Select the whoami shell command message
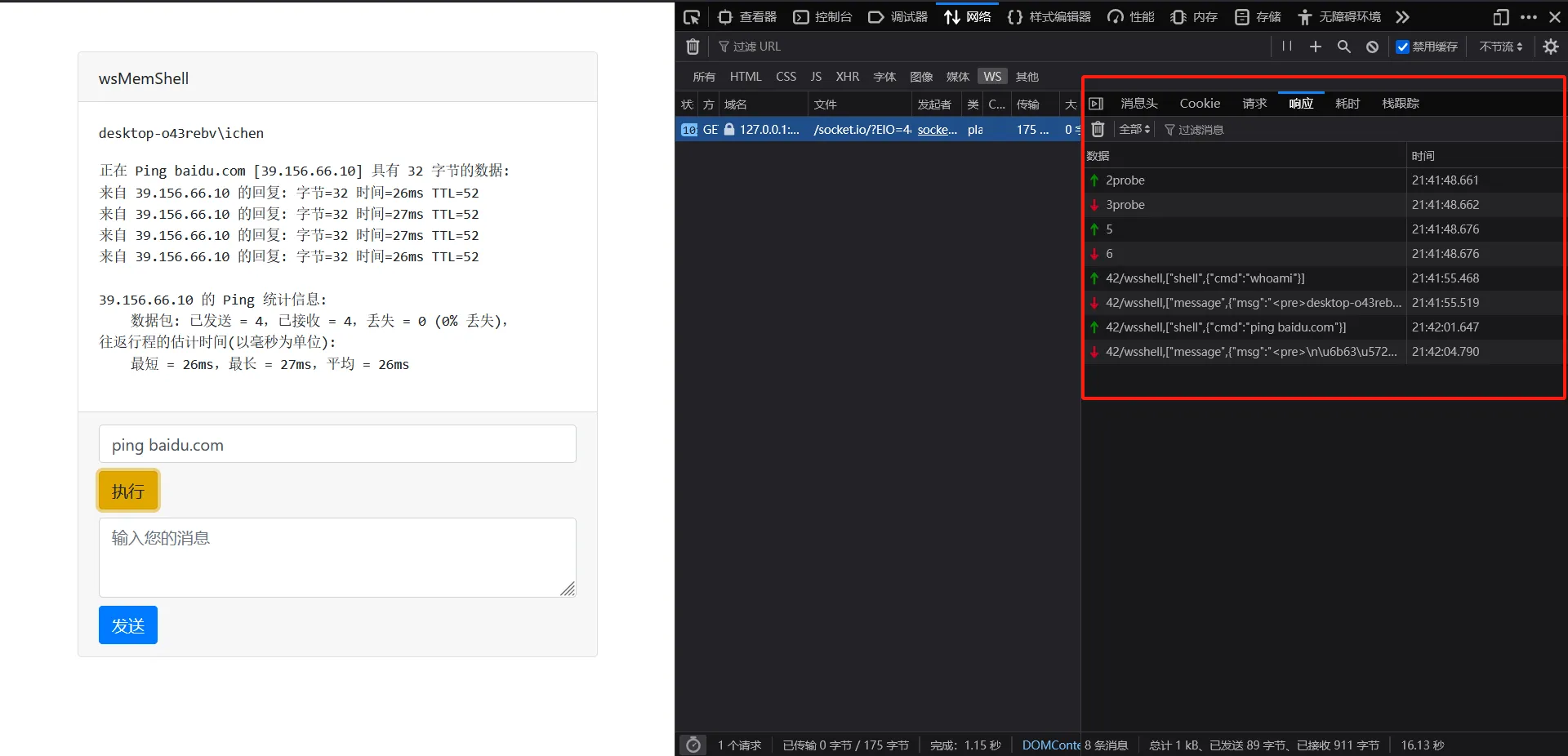The width and height of the screenshot is (1568, 756). pyautogui.click(x=1323, y=278)
